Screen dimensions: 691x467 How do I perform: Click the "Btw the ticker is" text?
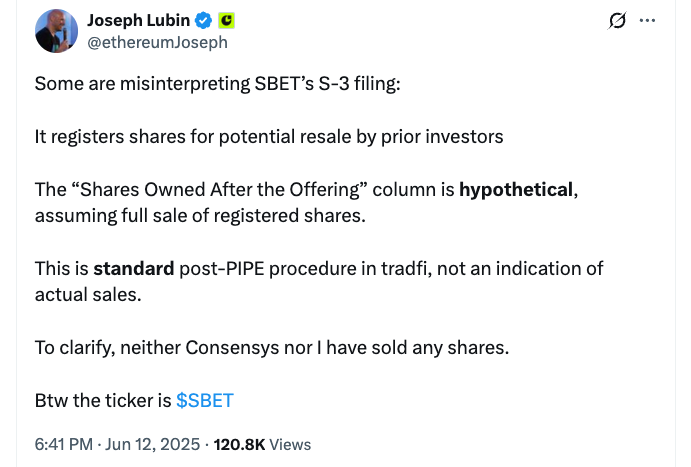(103, 400)
